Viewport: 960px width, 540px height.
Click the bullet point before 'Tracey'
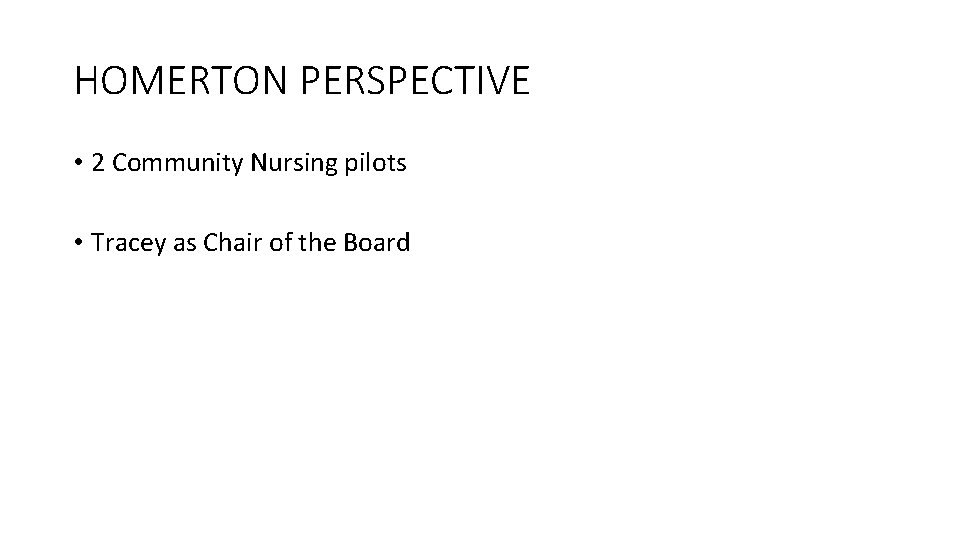(x=79, y=243)
